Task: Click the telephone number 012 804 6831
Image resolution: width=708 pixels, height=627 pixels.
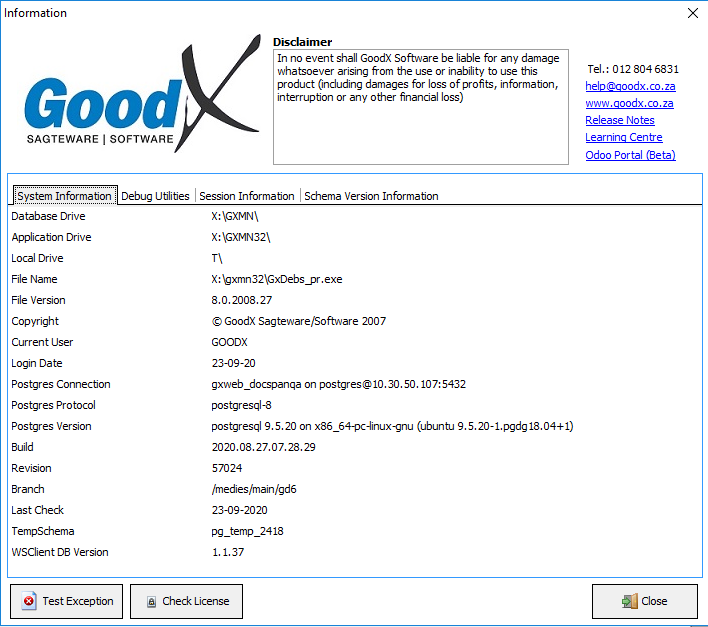Action: point(645,69)
